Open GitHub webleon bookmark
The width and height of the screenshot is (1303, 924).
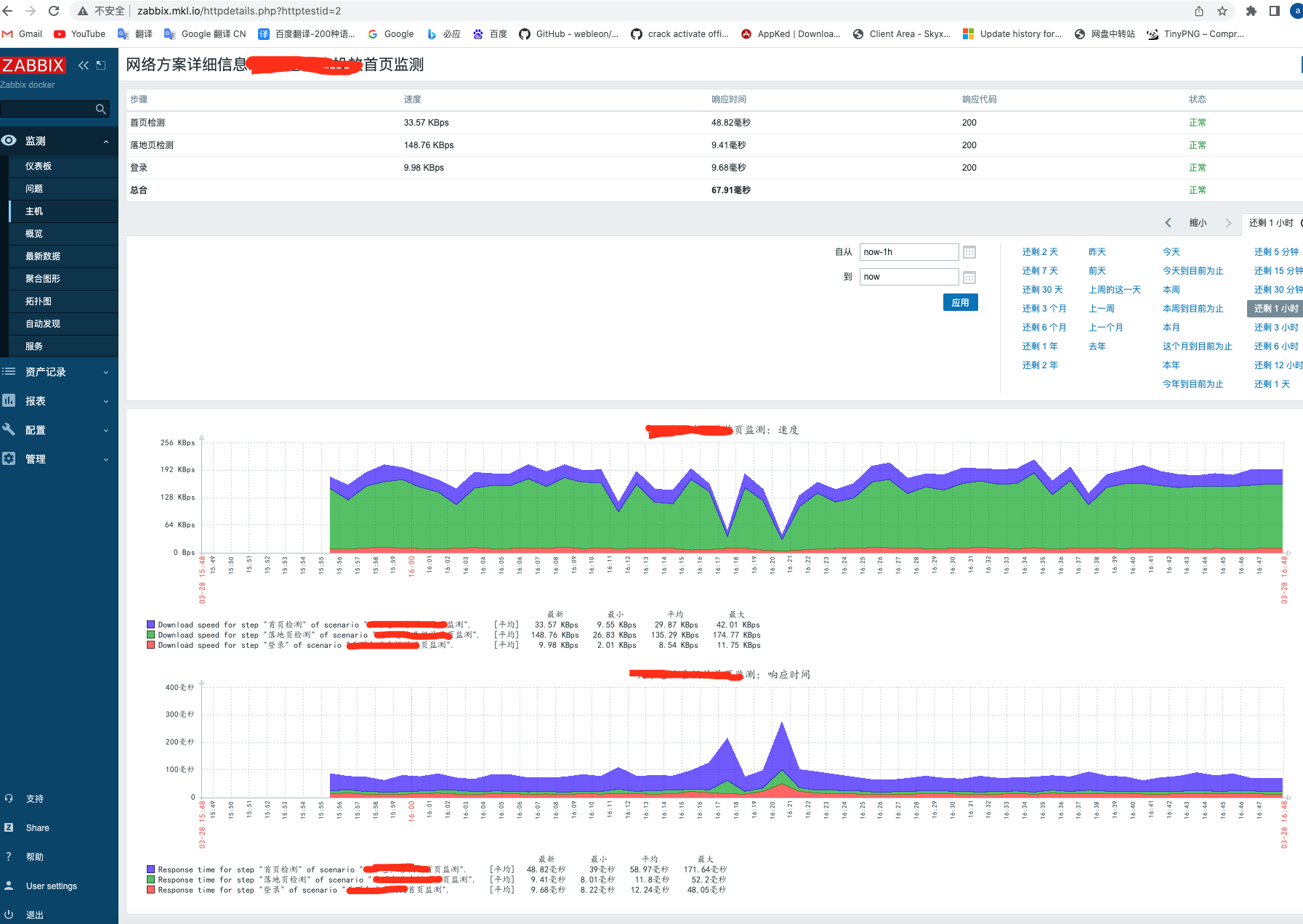[569, 34]
